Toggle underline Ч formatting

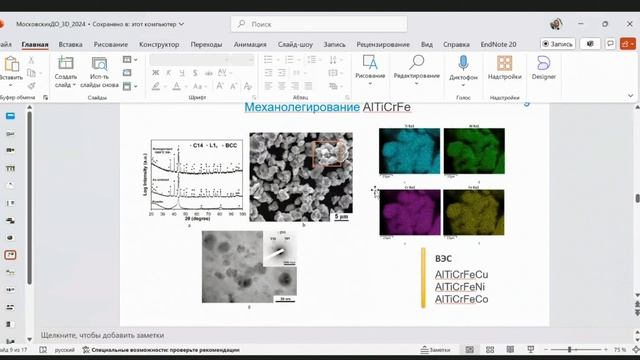[x=182, y=73]
